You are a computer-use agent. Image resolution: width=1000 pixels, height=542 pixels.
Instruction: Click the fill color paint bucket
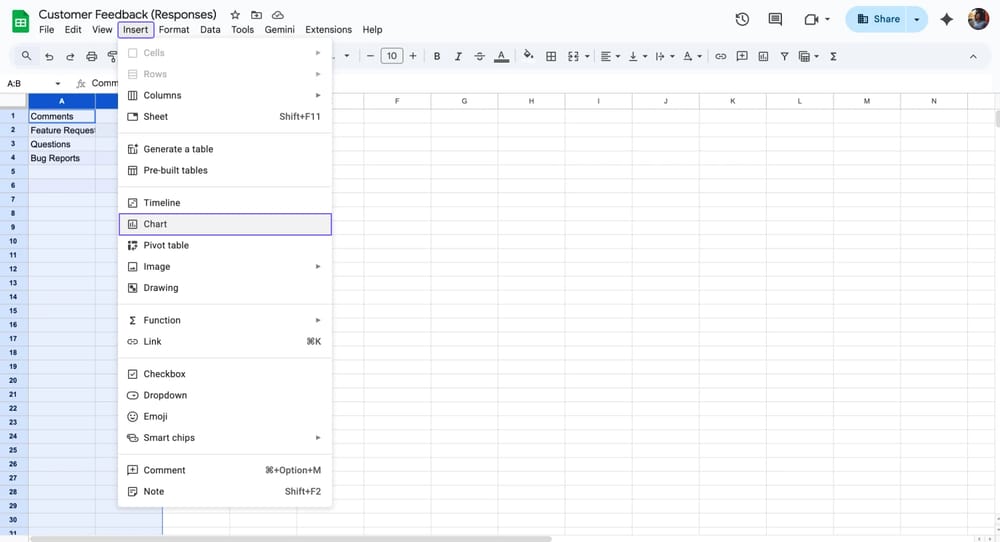click(528, 57)
